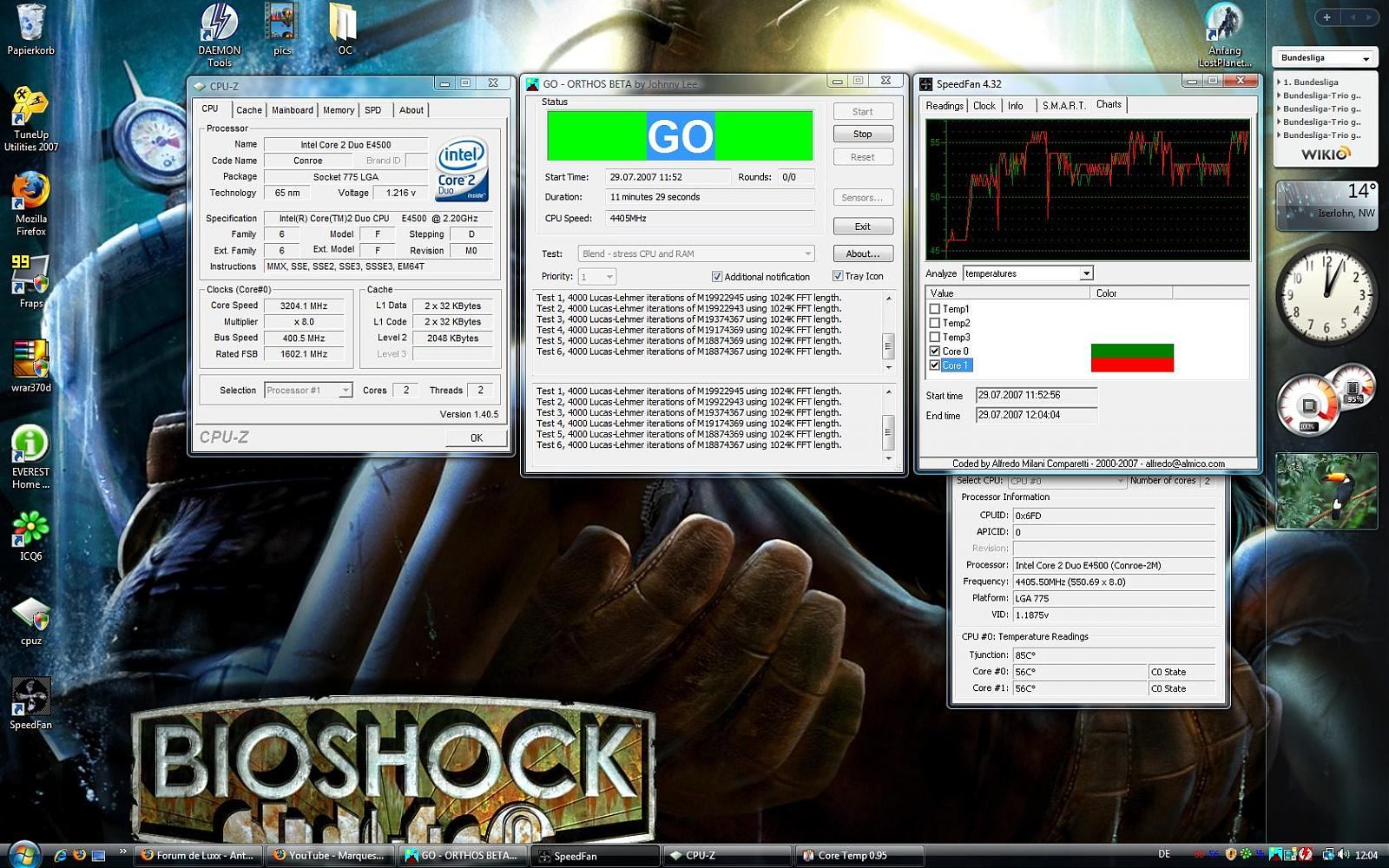Click the upper Orthos log scrollbar
This screenshot has width=1389, height=868.
pyautogui.click(x=888, y=332)
